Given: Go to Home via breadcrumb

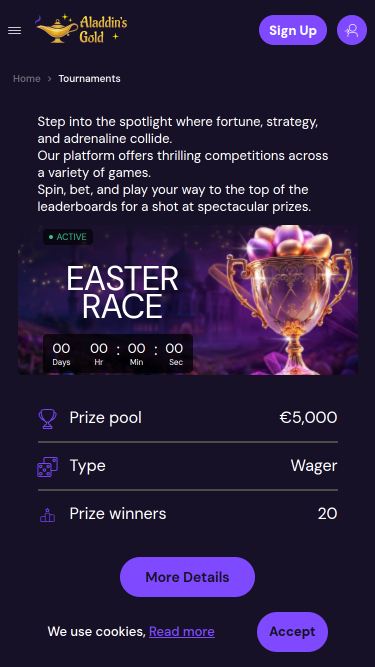Looking at the screenshot, I should coord(27,79).
